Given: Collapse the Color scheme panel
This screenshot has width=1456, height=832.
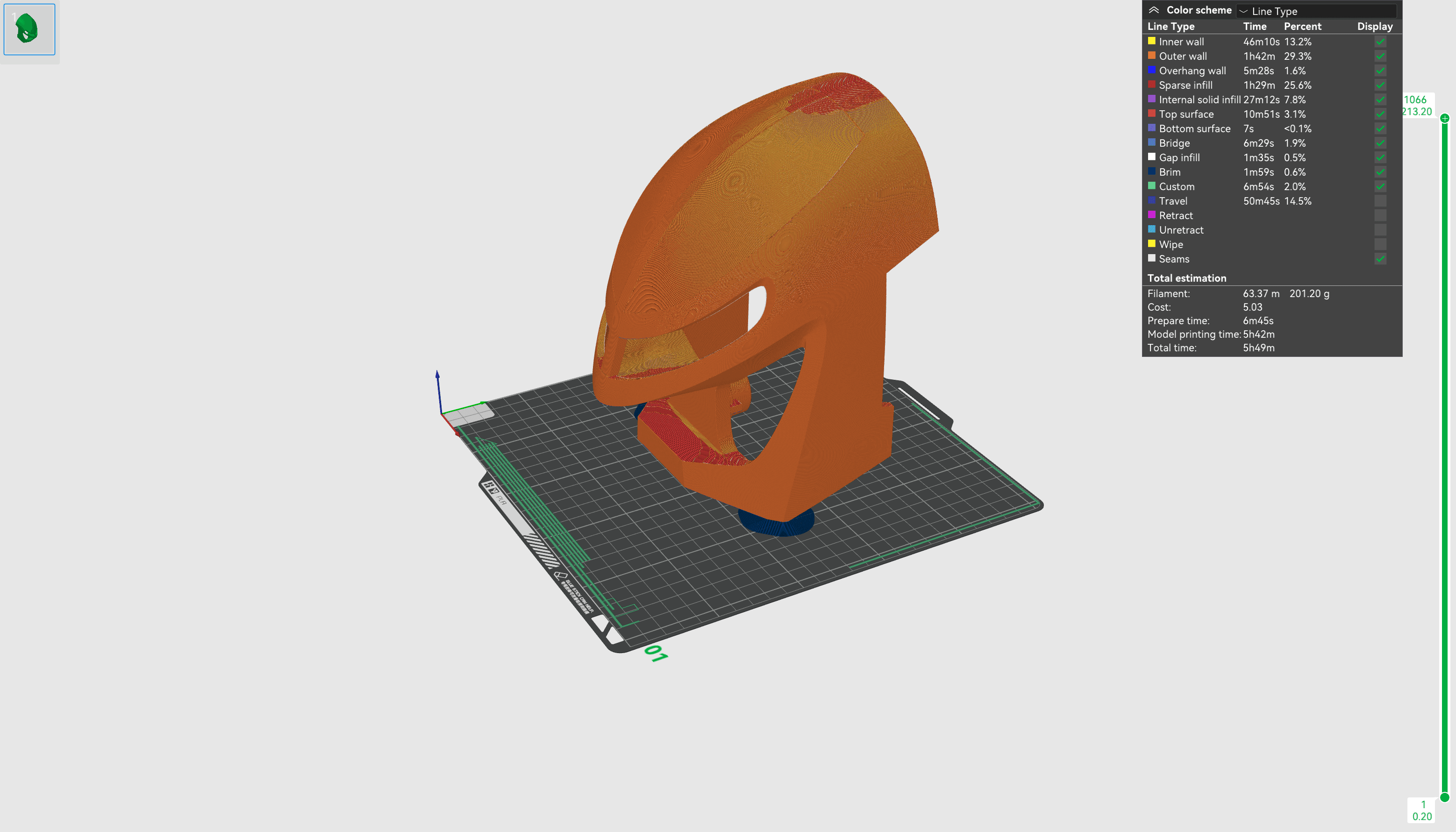Looking at the screenshot, I should coord(1154,10).
